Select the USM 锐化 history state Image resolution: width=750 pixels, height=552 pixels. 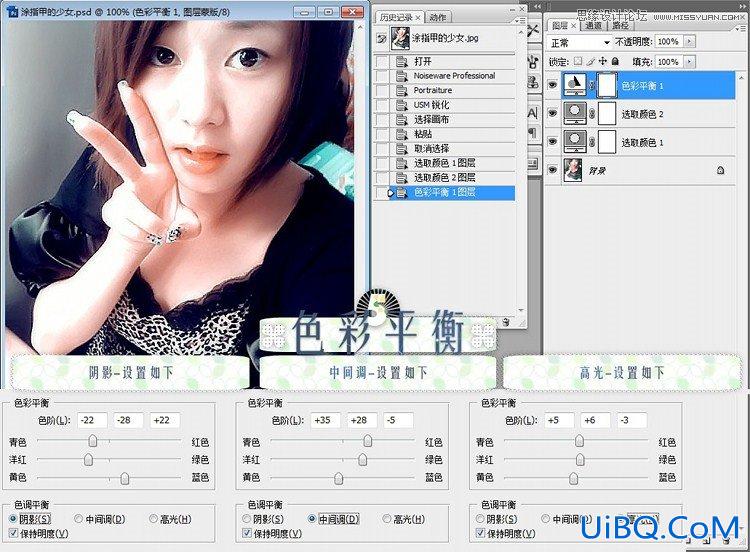tap(453, 105)
